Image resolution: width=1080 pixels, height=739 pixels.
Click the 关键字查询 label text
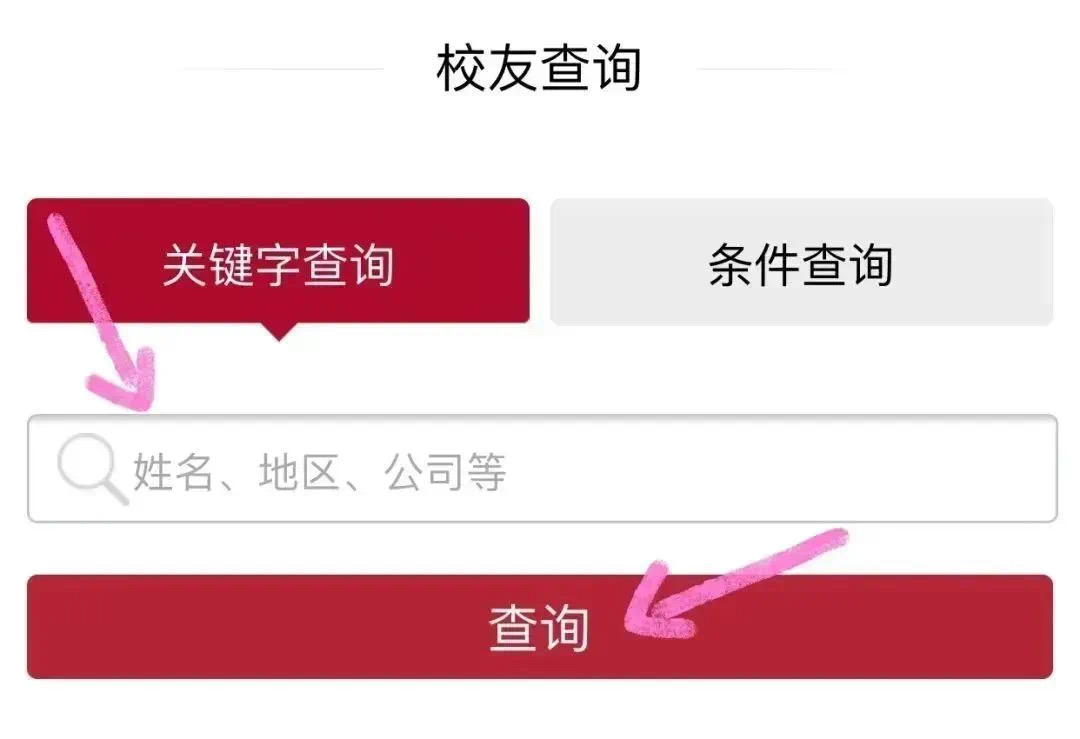(x=278, y=264)
